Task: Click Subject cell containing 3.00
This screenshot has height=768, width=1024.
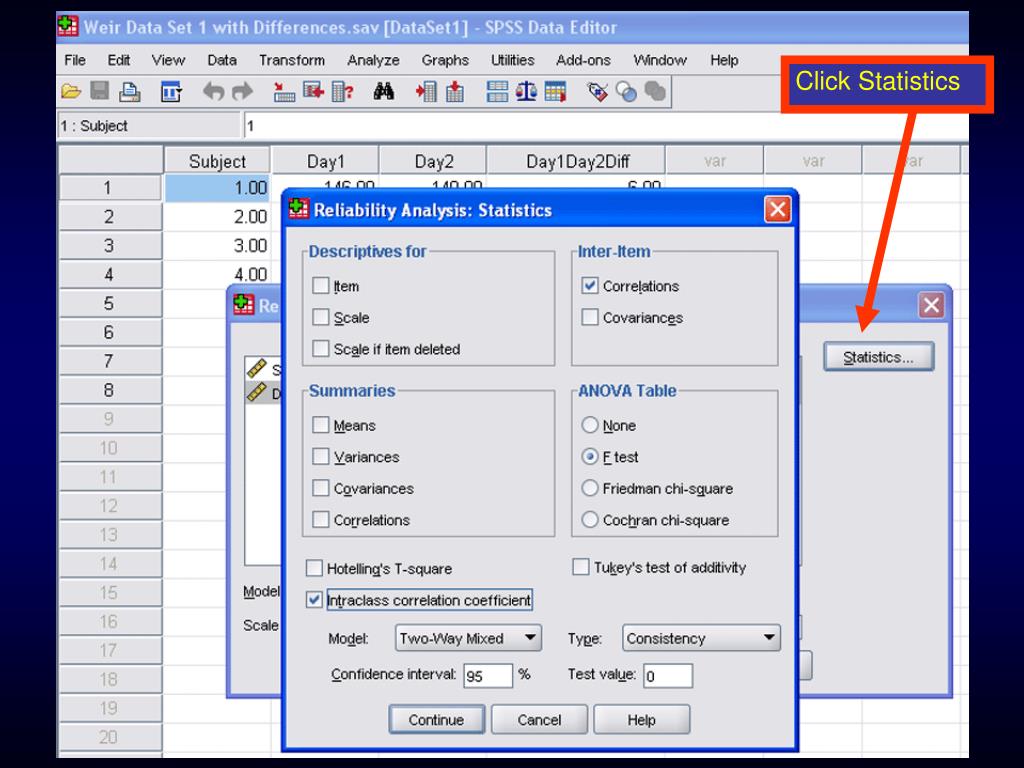Action: click(217, 246)
